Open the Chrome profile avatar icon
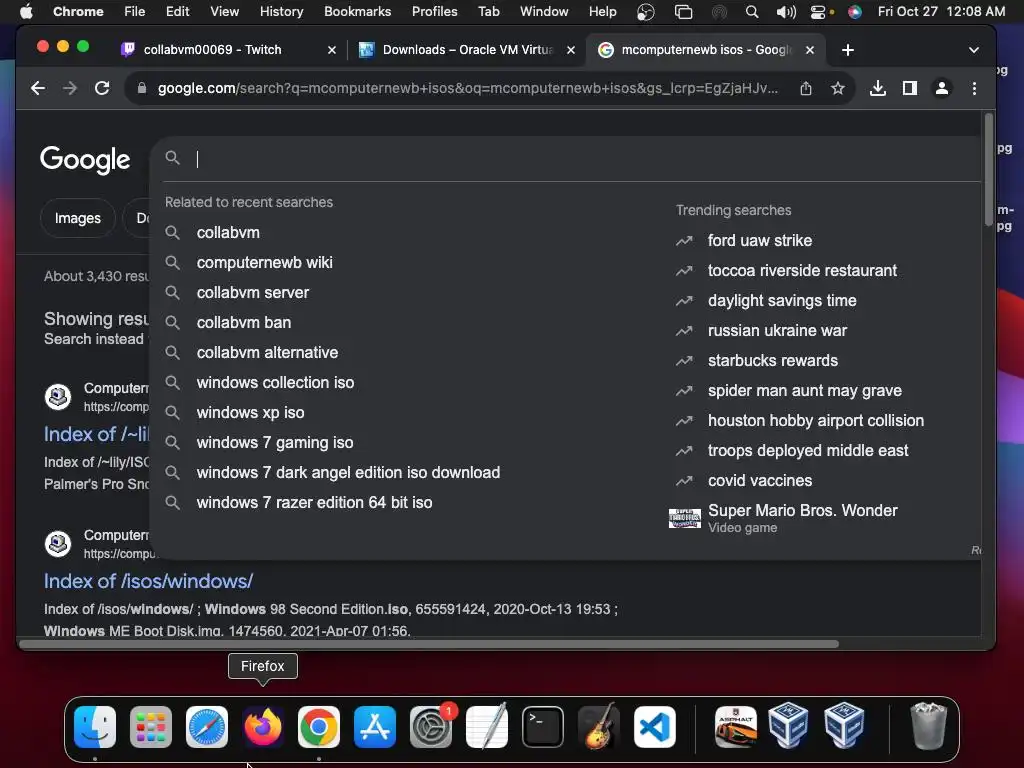 [942, 88]
